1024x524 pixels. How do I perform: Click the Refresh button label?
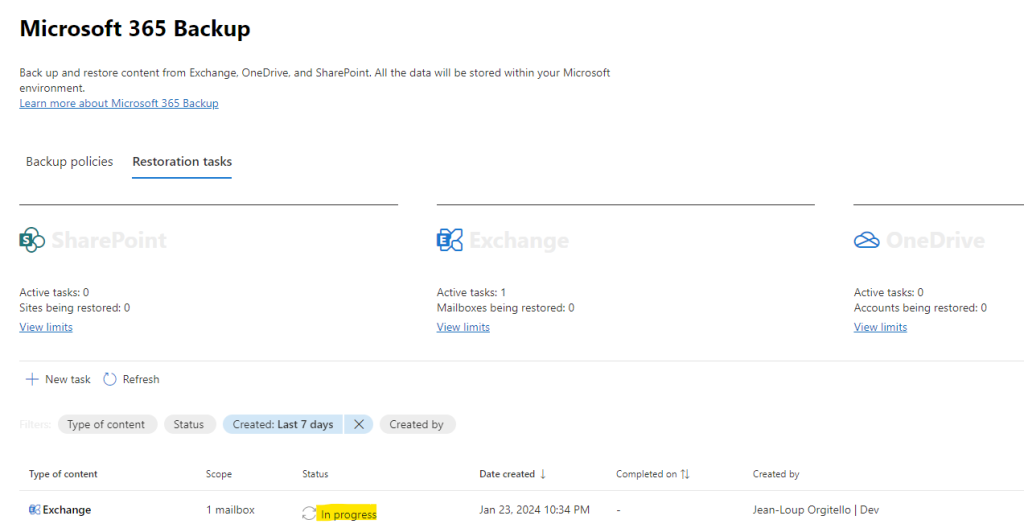(141, 380)
